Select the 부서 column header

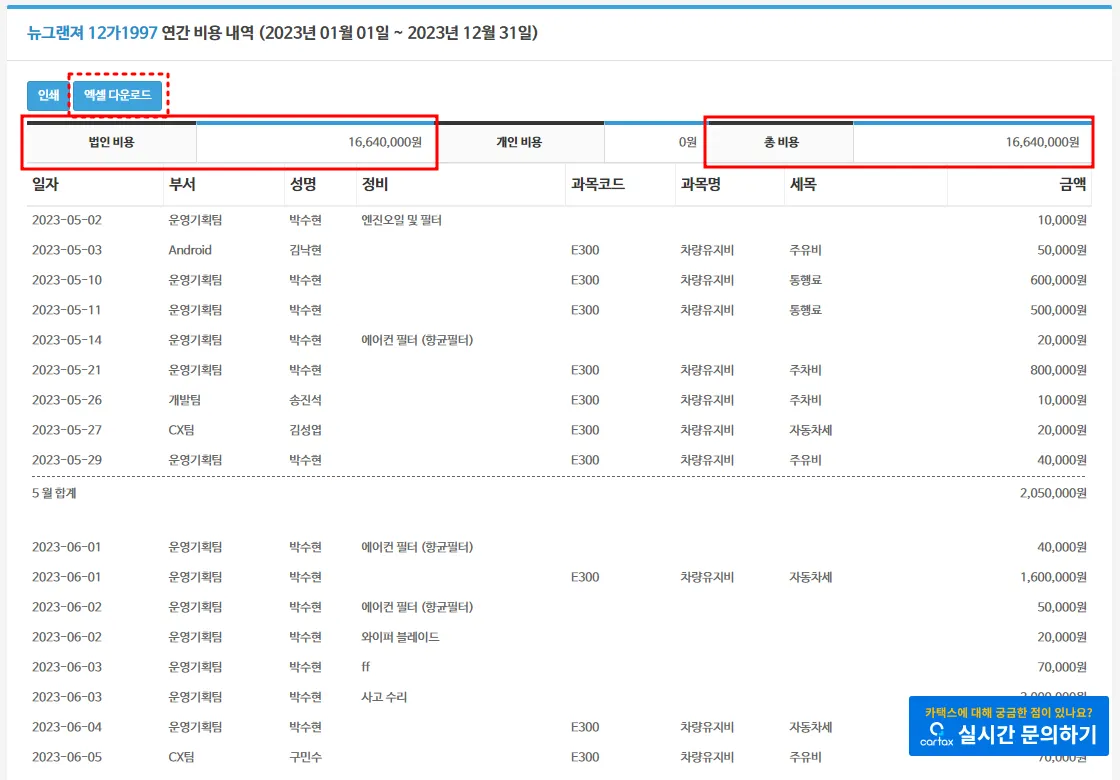pyautogui.click(x=182, y=184)
